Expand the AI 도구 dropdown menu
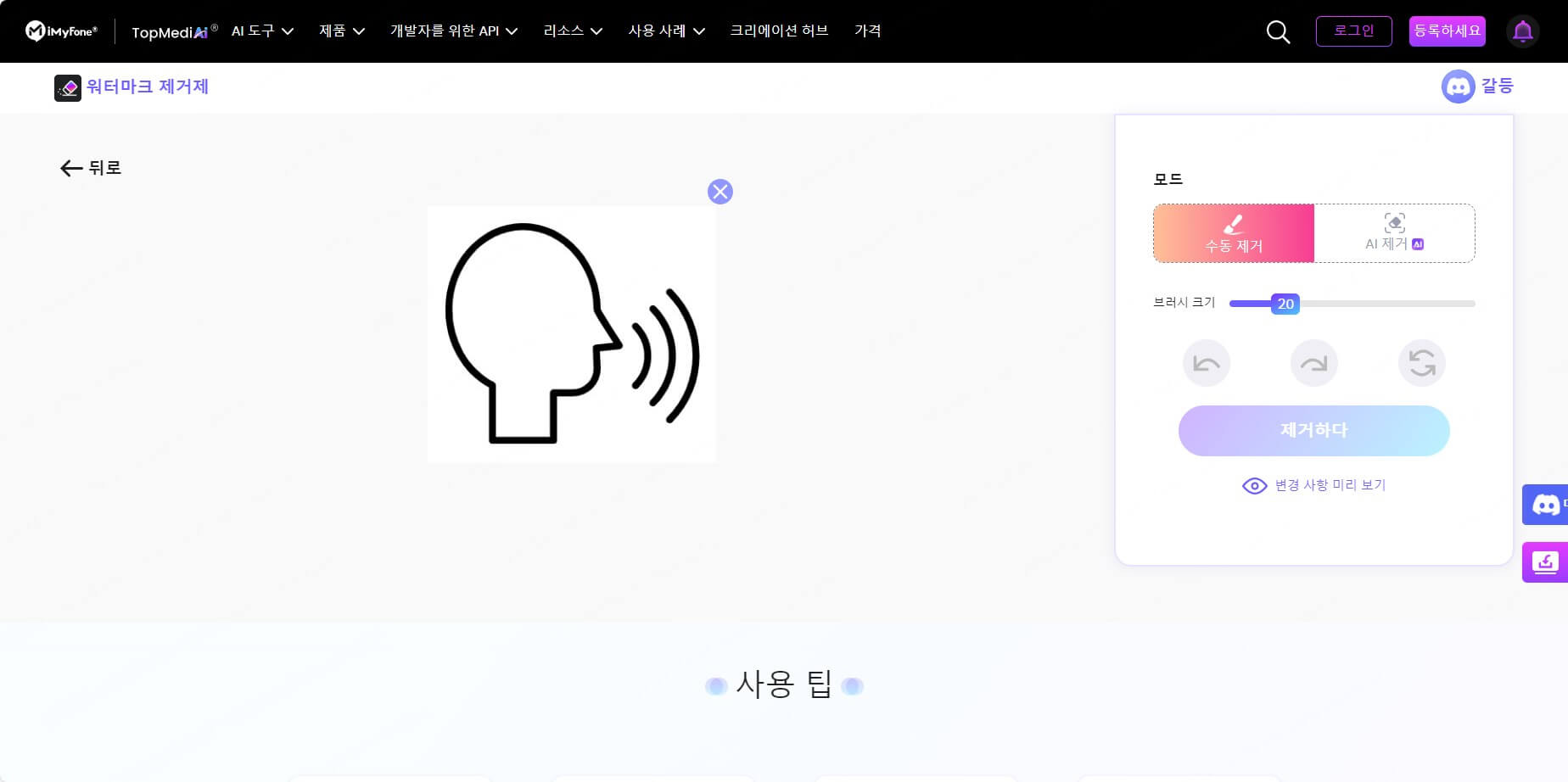 tap(262, 31)
